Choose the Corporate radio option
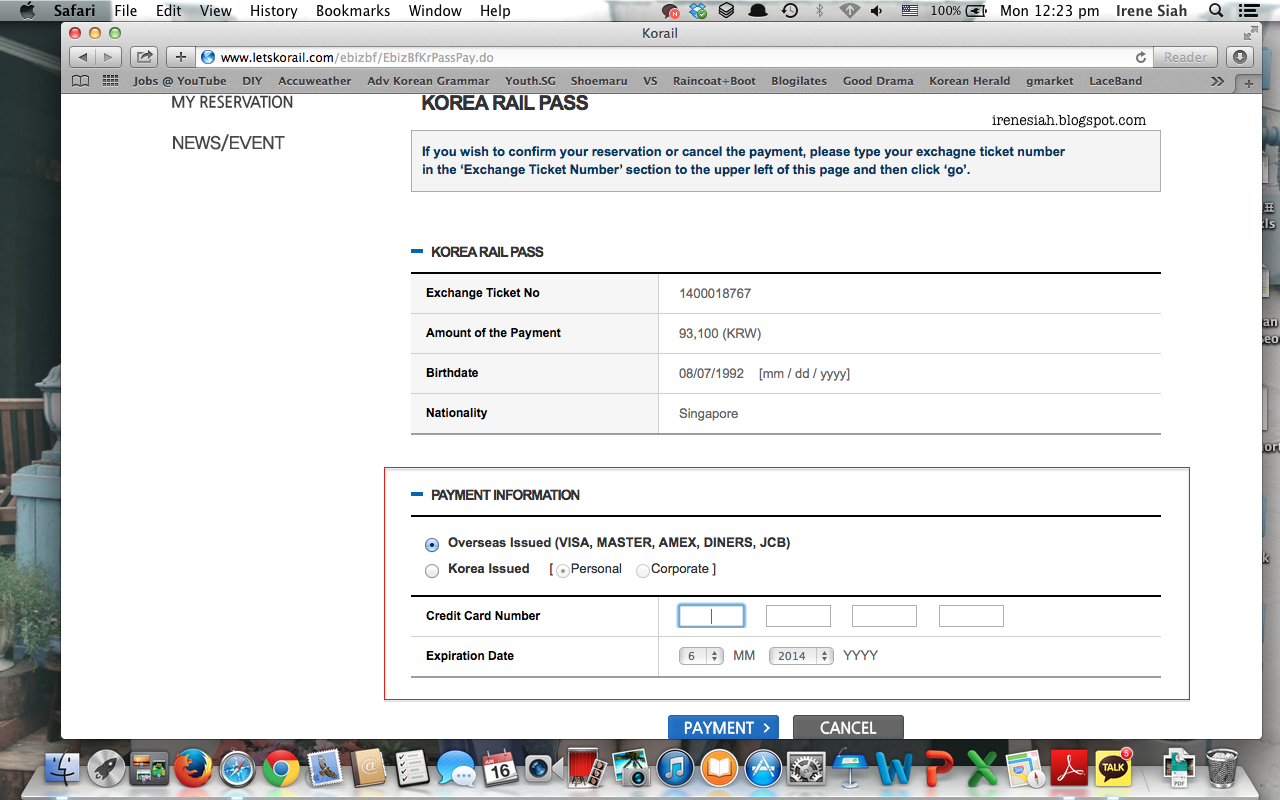 click(x=643, y=571)
